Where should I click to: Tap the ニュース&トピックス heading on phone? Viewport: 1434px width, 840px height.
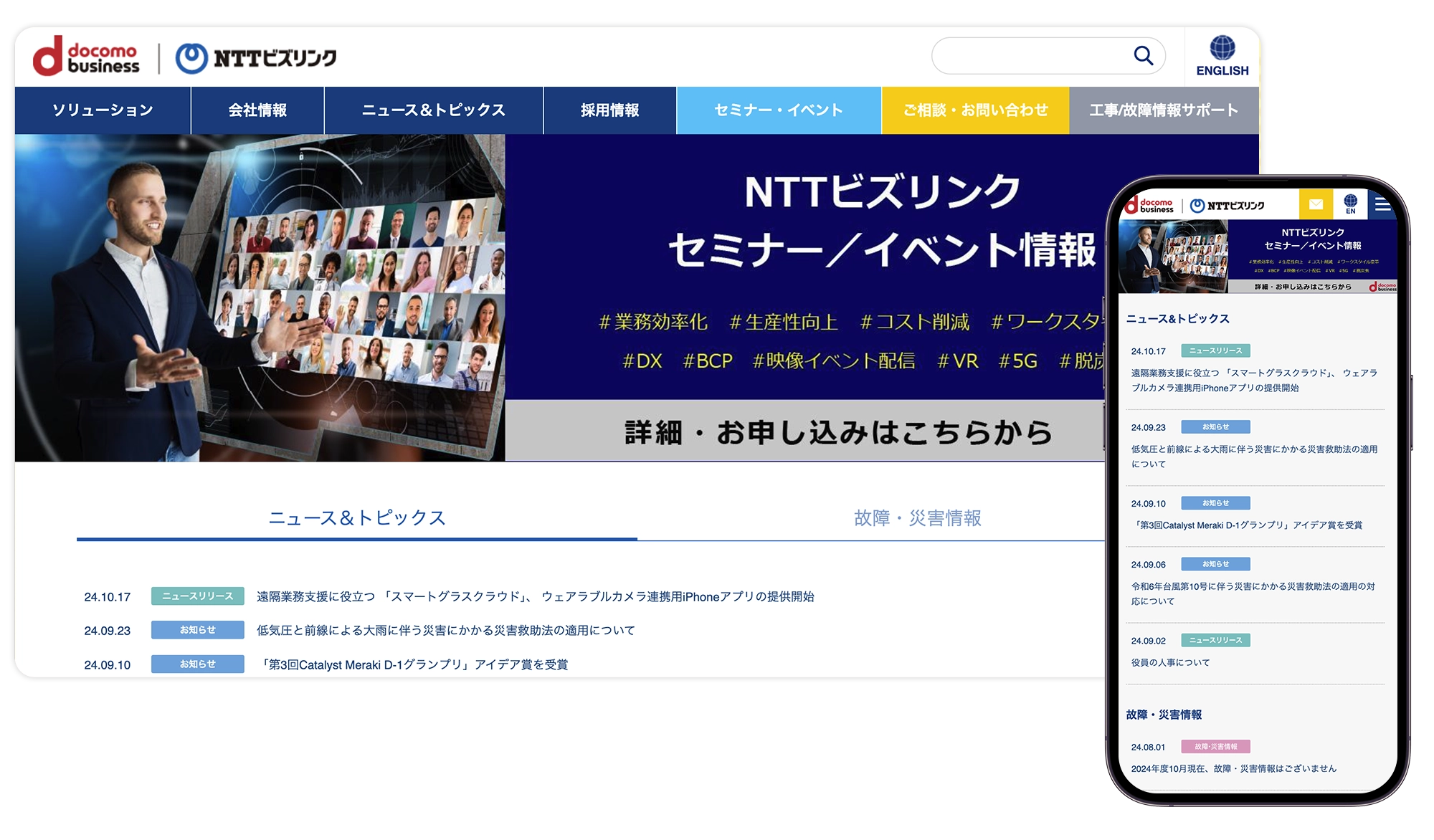coord(1177,319)
